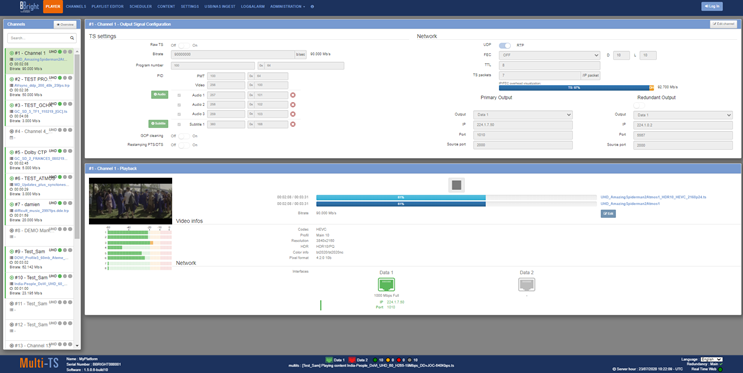Click the Edit button under playlist link
Viewport: 743px width, 373px height.
click(608, 214)
